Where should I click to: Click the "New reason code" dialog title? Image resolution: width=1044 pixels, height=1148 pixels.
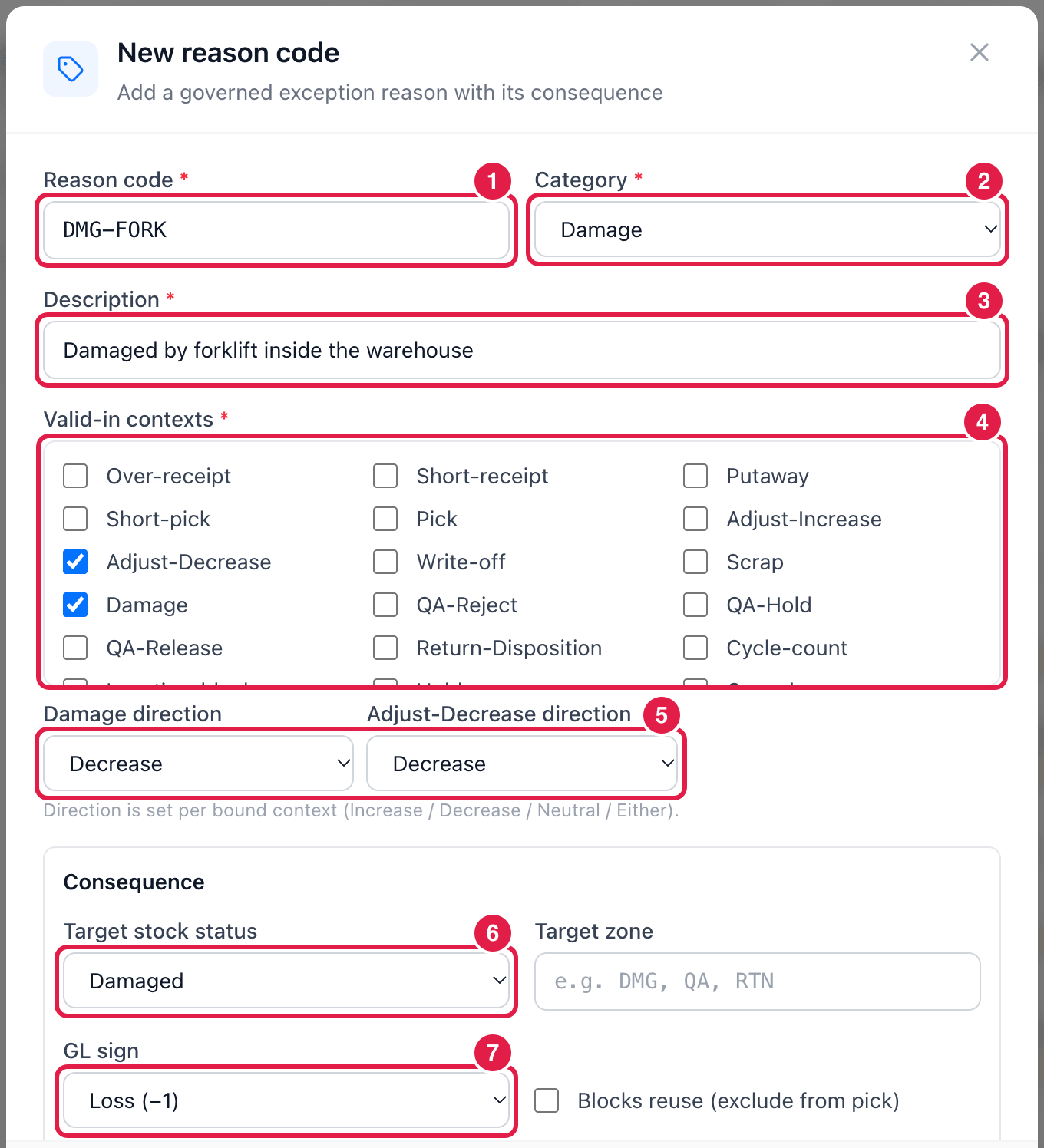[x=228, y=53]
